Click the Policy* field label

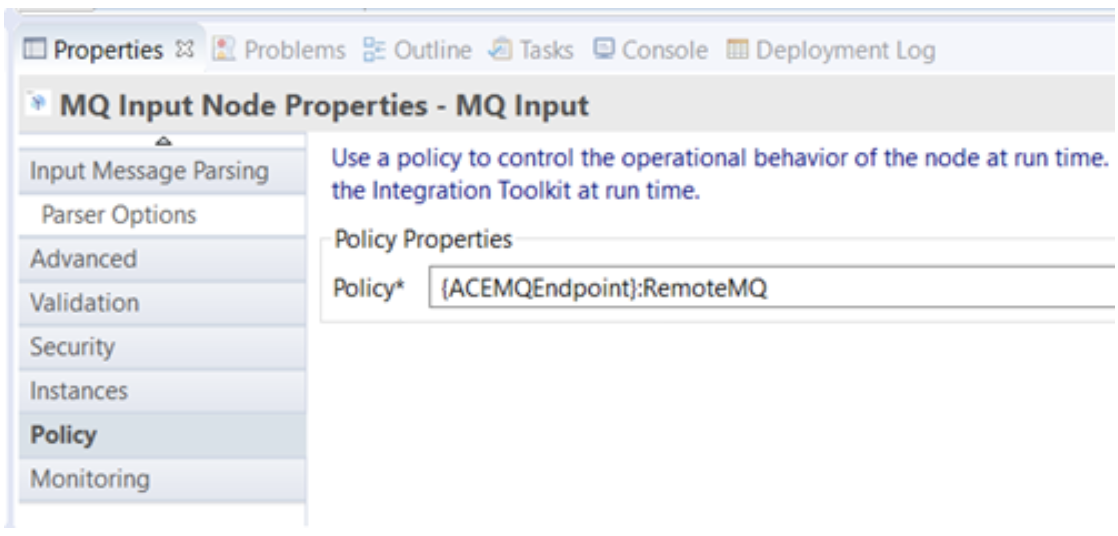coord(369,288)
